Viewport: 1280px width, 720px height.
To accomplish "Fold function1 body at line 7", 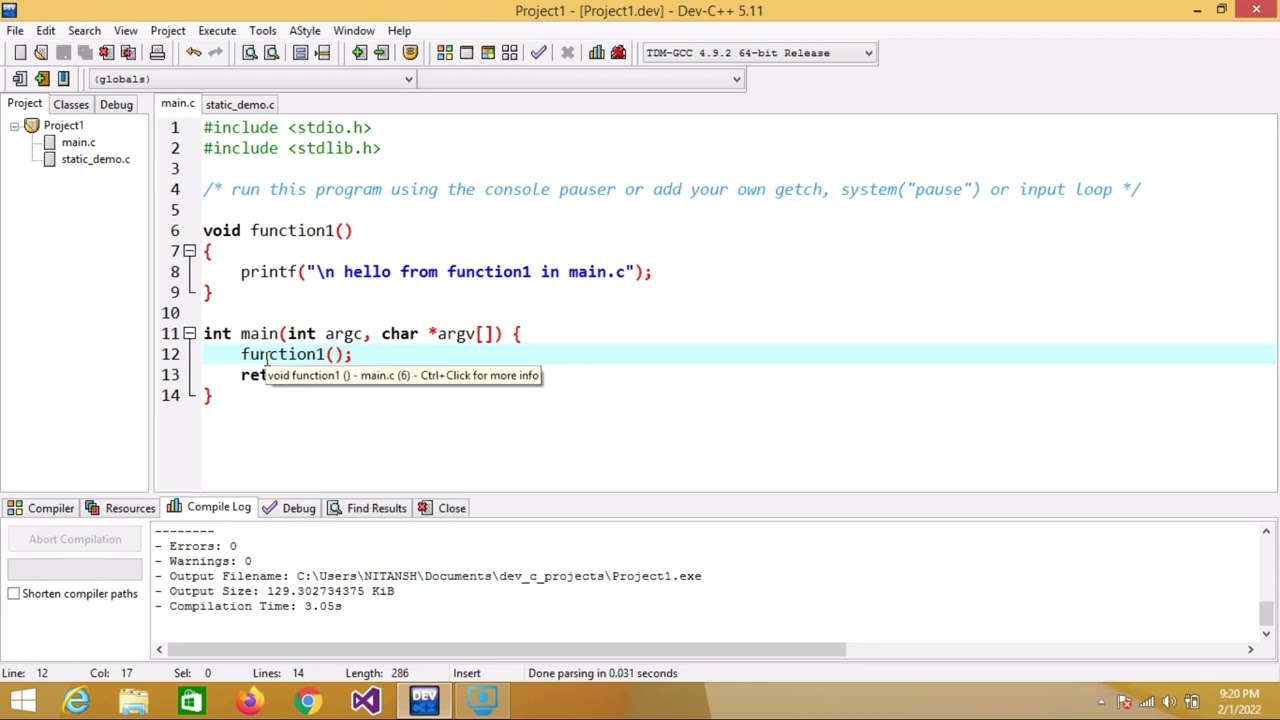I will coord(189,251).
